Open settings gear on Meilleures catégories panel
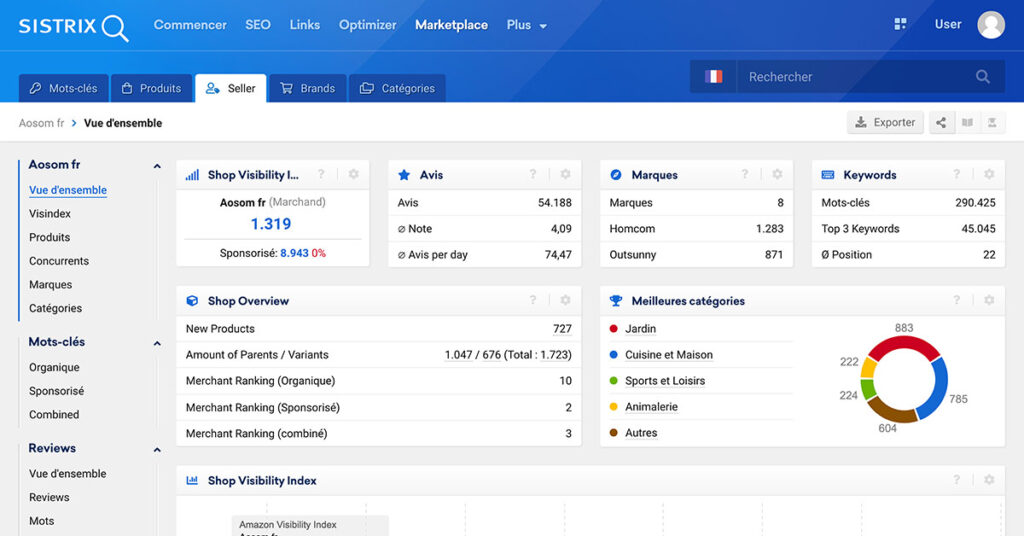 click(989, 301)
